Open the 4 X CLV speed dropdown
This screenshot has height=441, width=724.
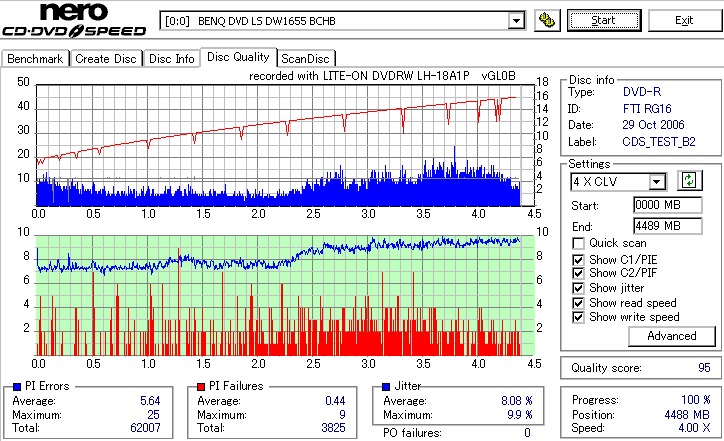(x=656, y=182)
